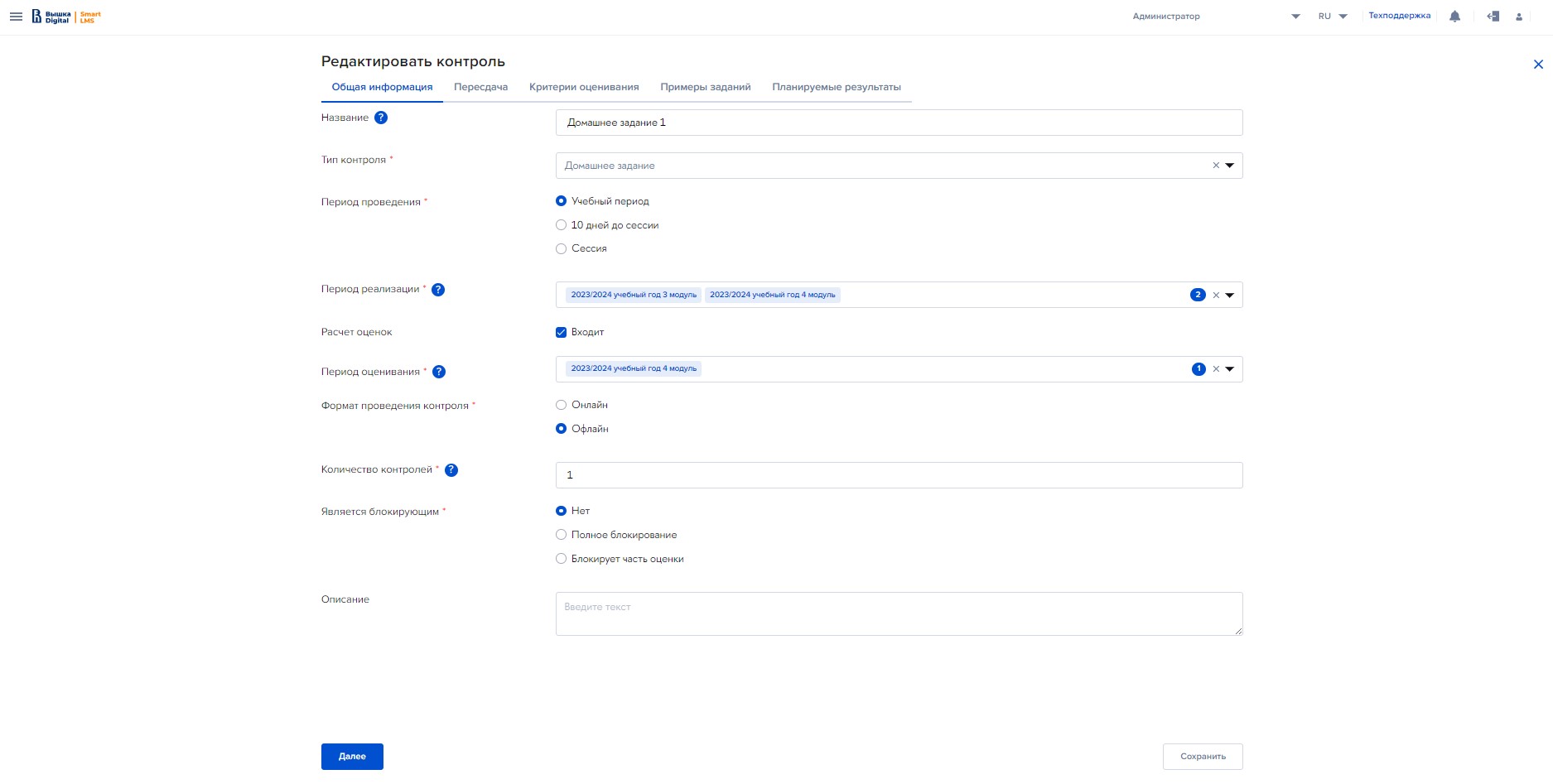Open the Критерии оценивания tab

point(584,87)
